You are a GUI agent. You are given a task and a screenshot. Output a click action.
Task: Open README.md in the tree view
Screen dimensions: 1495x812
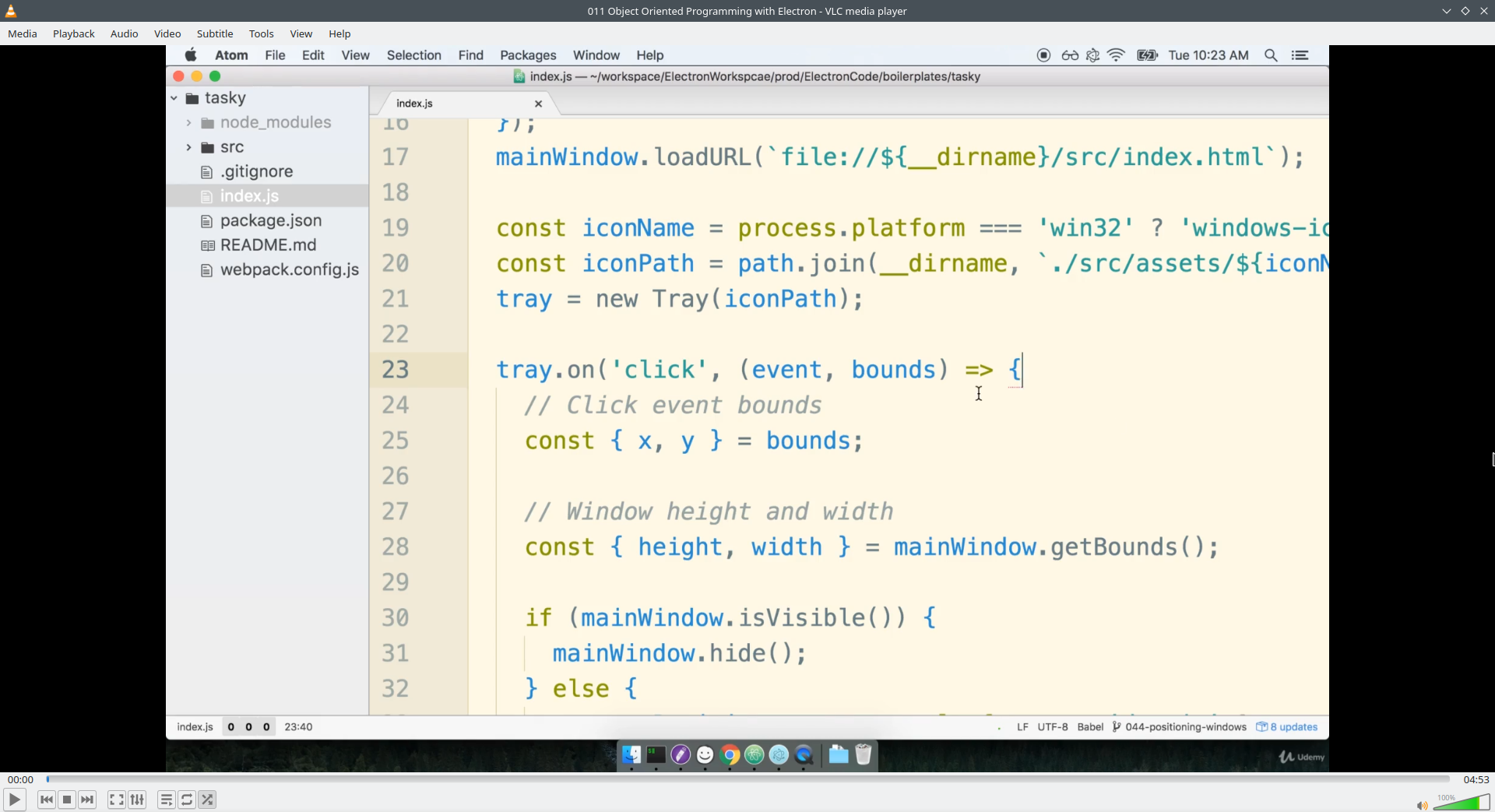pyautogui.click(x=267, y=245)
